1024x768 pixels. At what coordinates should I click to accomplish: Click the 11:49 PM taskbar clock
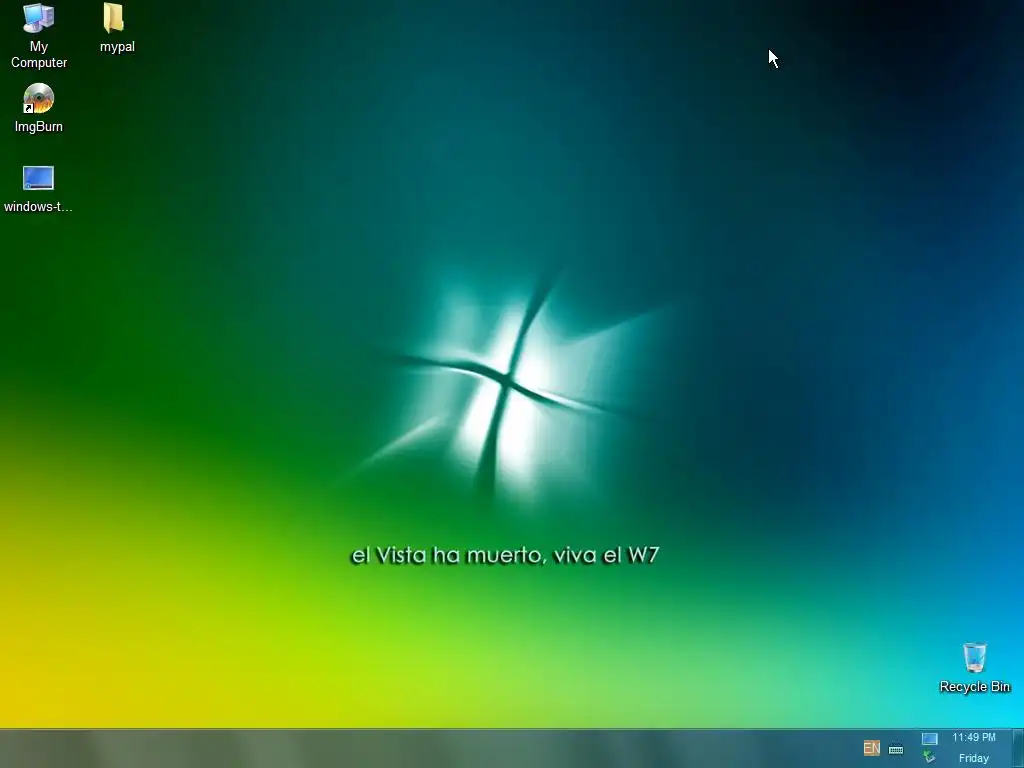click(974, 737)
